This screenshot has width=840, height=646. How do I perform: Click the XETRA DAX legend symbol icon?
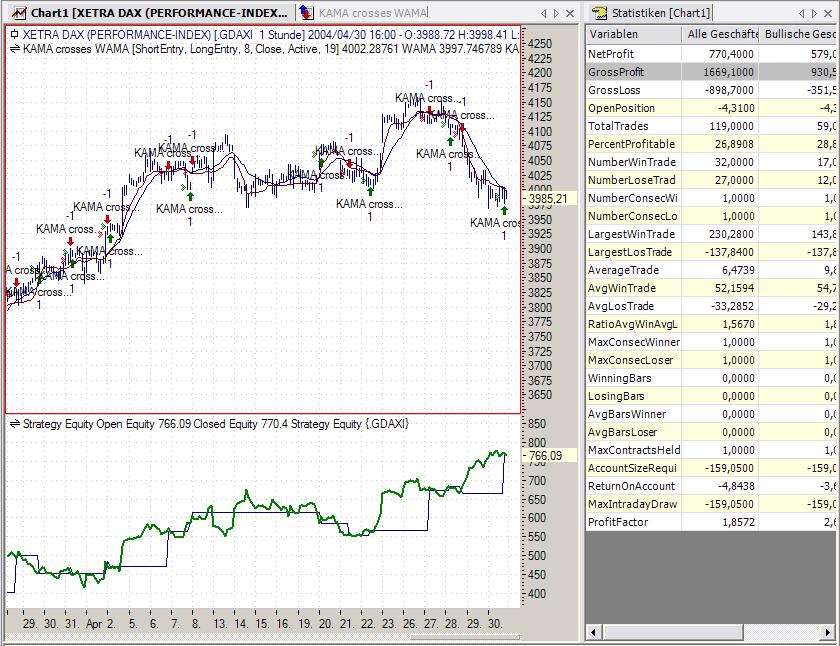[14, 34]
